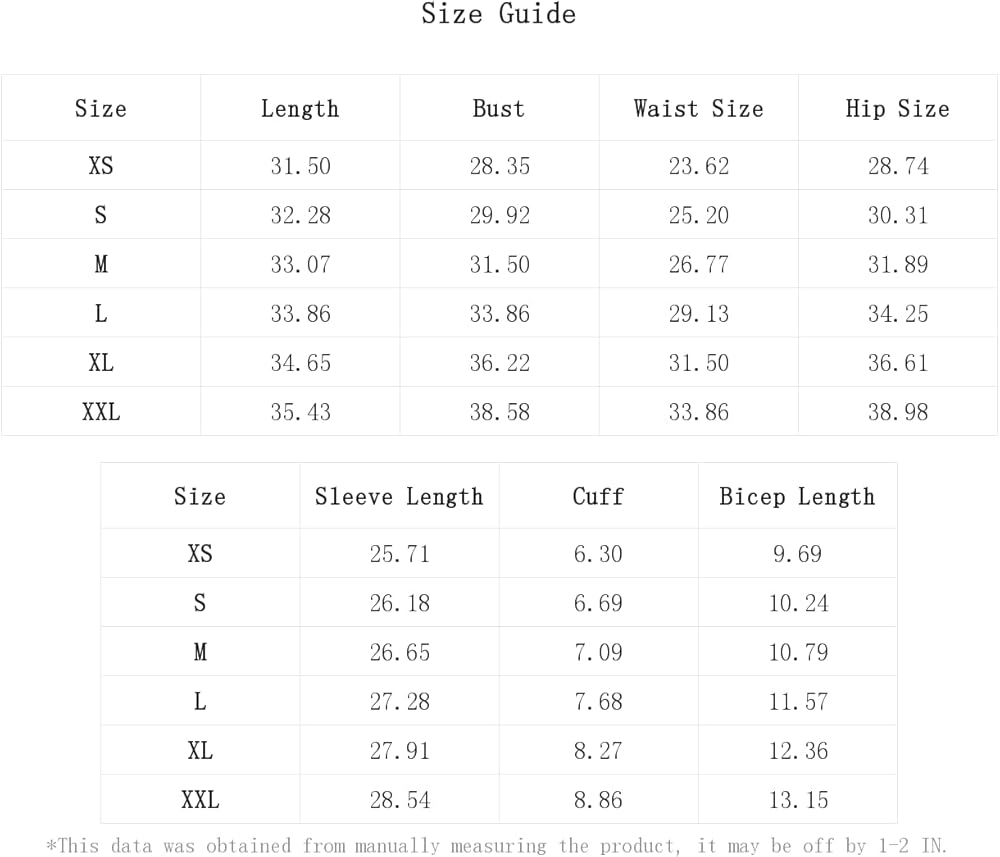Click the Size Guide title
The image size is (1000, 857).
click(498, 14)
